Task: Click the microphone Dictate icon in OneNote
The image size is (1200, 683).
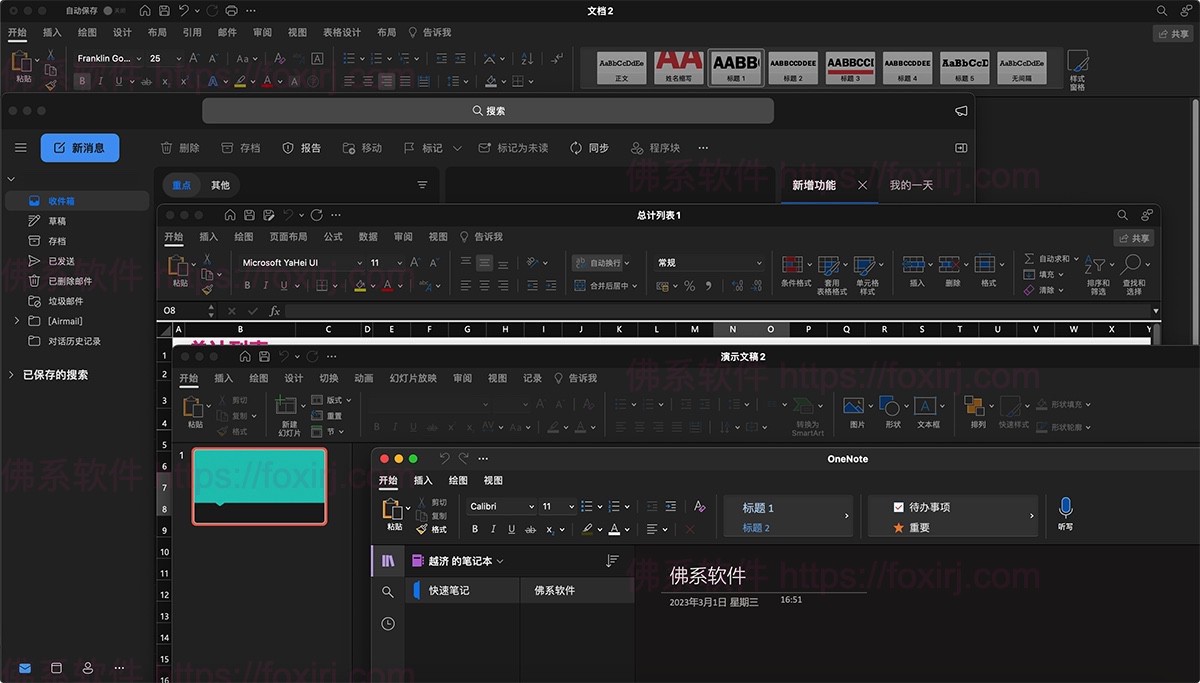Action: [1065, 508]
